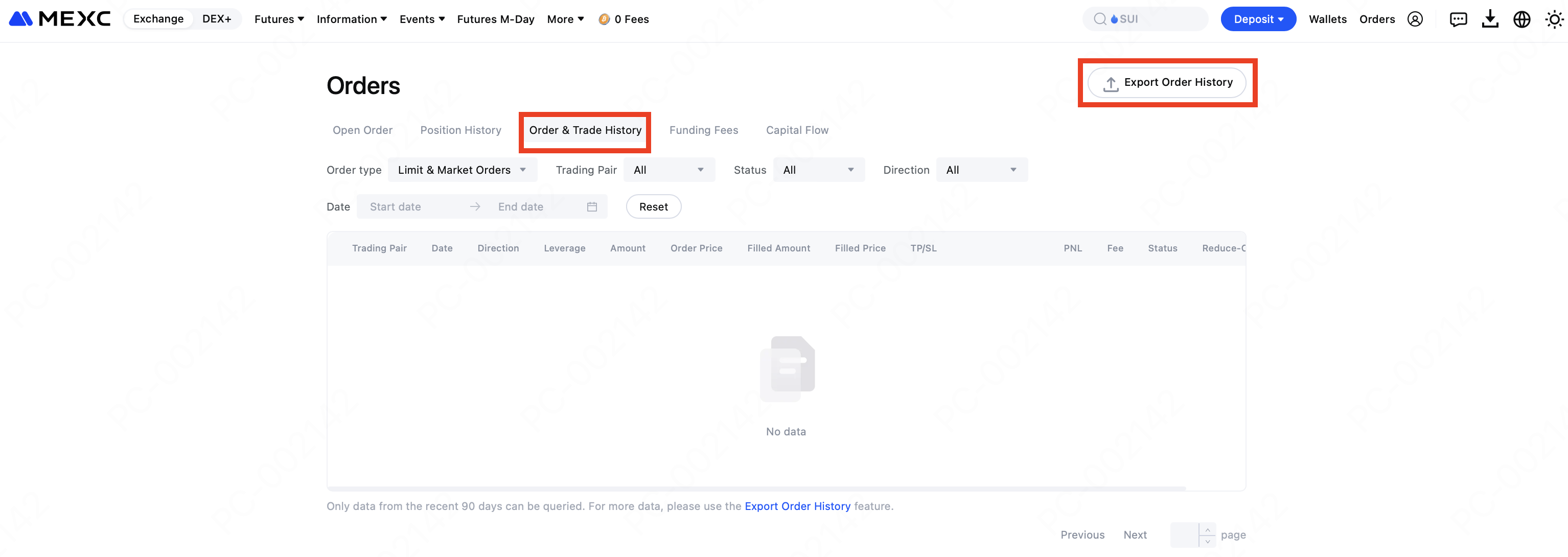
Task: Open the user profile icon
Action: pos(1415,19)
